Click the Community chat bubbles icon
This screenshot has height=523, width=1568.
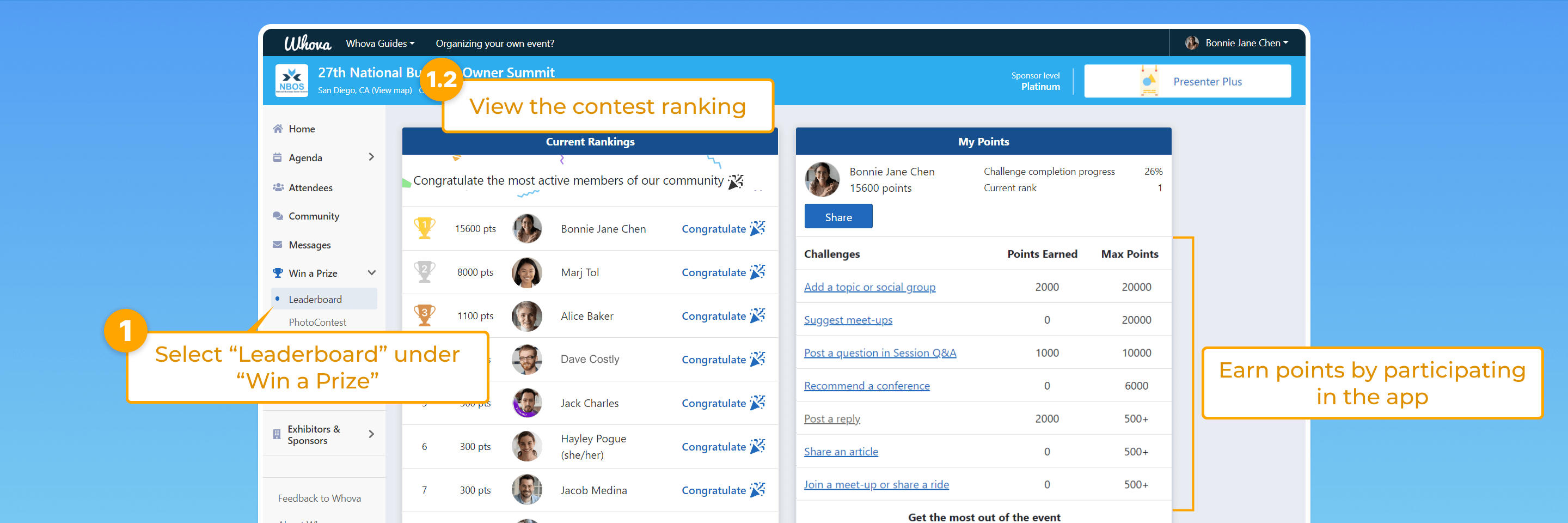pos(278,216)
